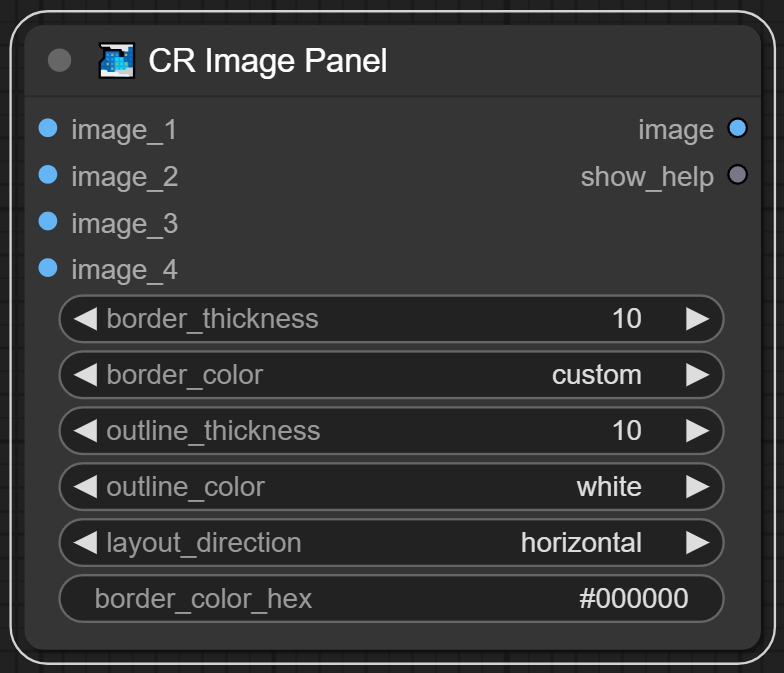
Task: Click the image output connector dot
Action: point(737,128)
